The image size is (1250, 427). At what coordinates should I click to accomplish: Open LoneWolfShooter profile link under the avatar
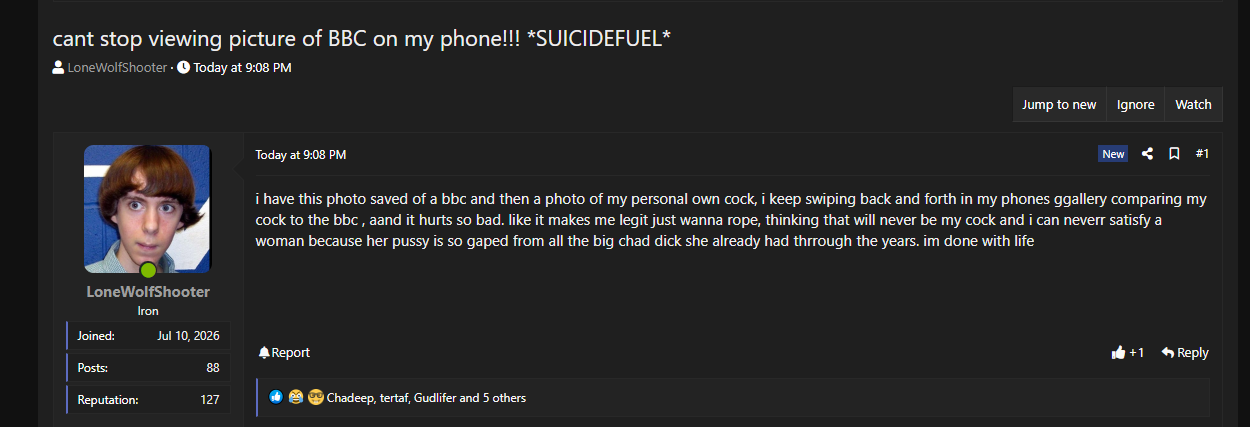tap(148, 292)
